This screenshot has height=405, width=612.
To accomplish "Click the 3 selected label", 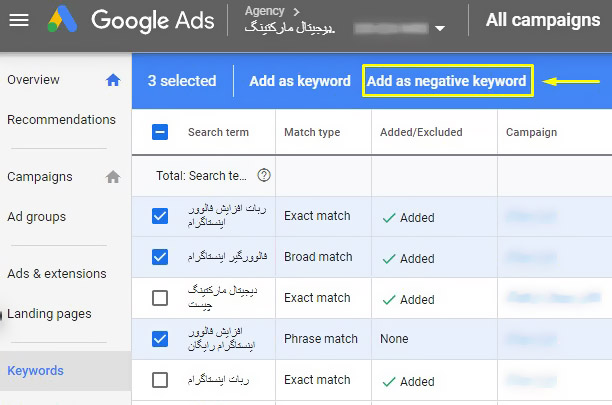I will (x=182, y=81).
